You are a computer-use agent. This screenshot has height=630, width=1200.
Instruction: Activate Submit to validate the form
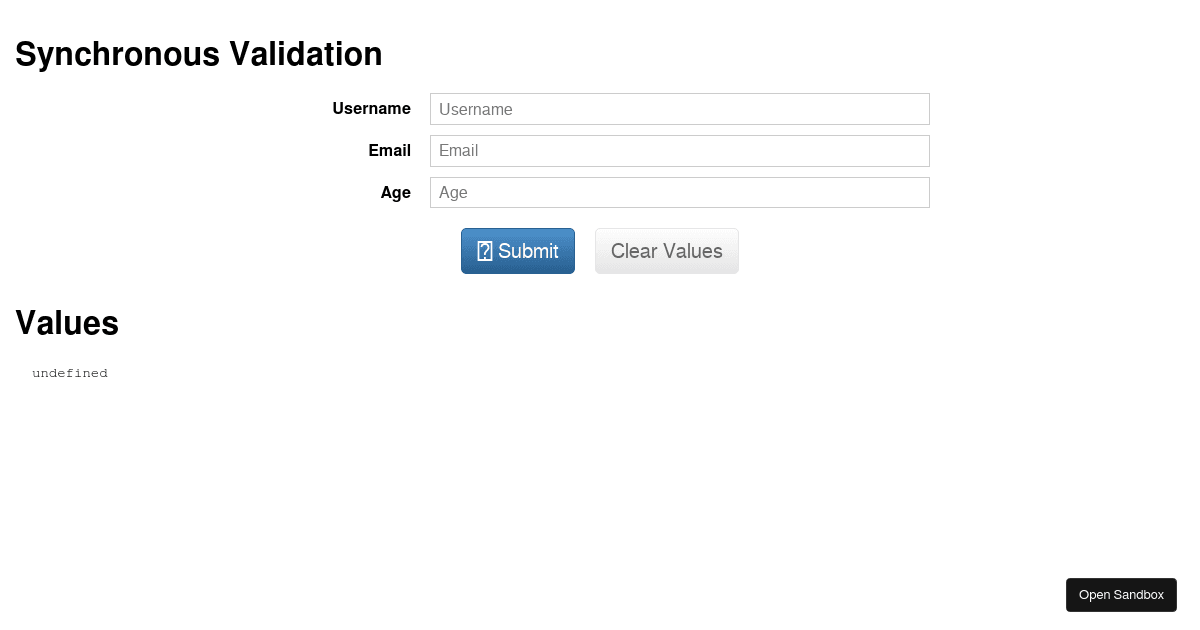(517, 250)
